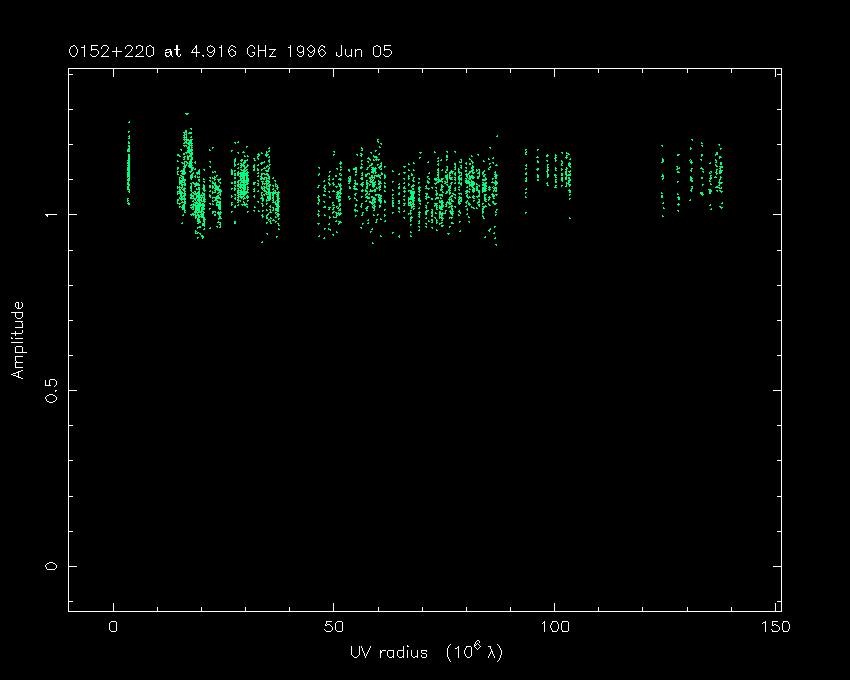
Task: Click the x-axis tick label "100"
Action: (556, 628)
